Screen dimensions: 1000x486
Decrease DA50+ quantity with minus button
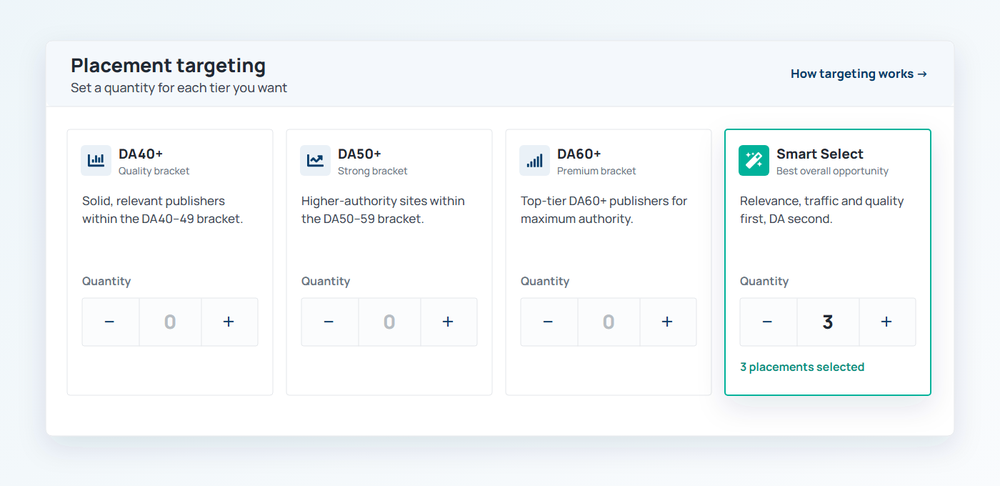tap(330, 322)
